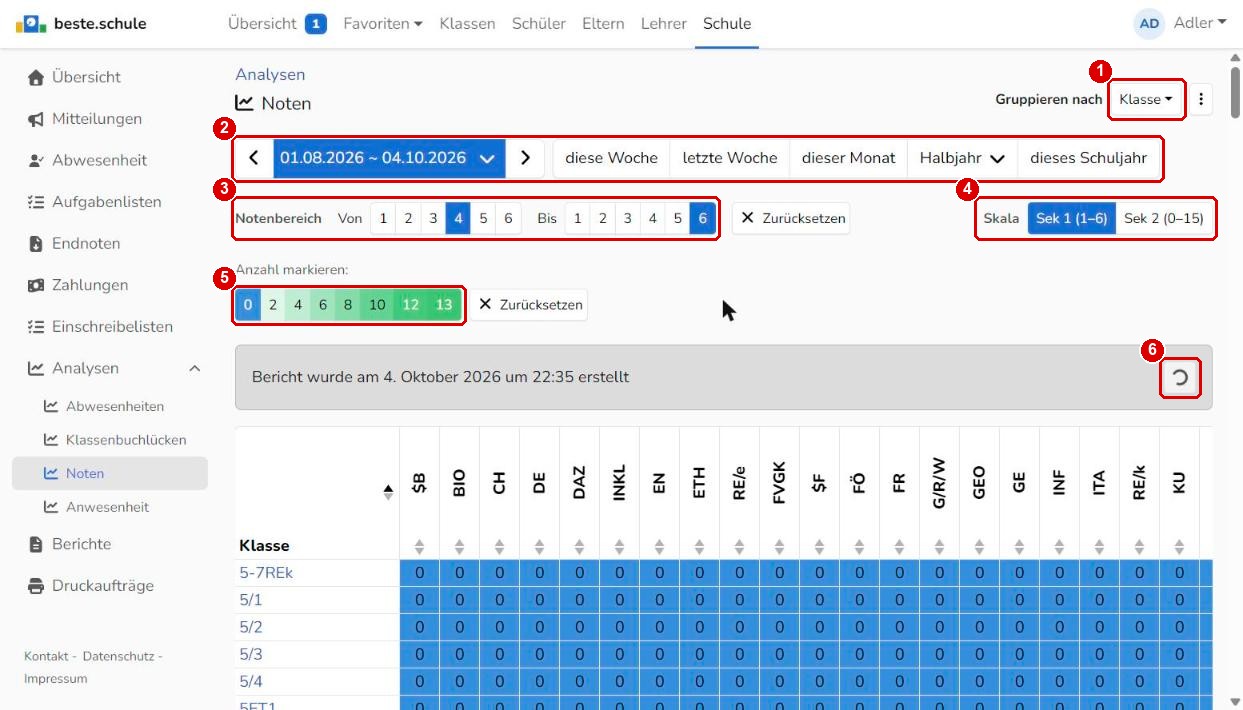Open the AD user avatar
The width and height of the screenshot is (1243, 710).
tap(1150, 24)
